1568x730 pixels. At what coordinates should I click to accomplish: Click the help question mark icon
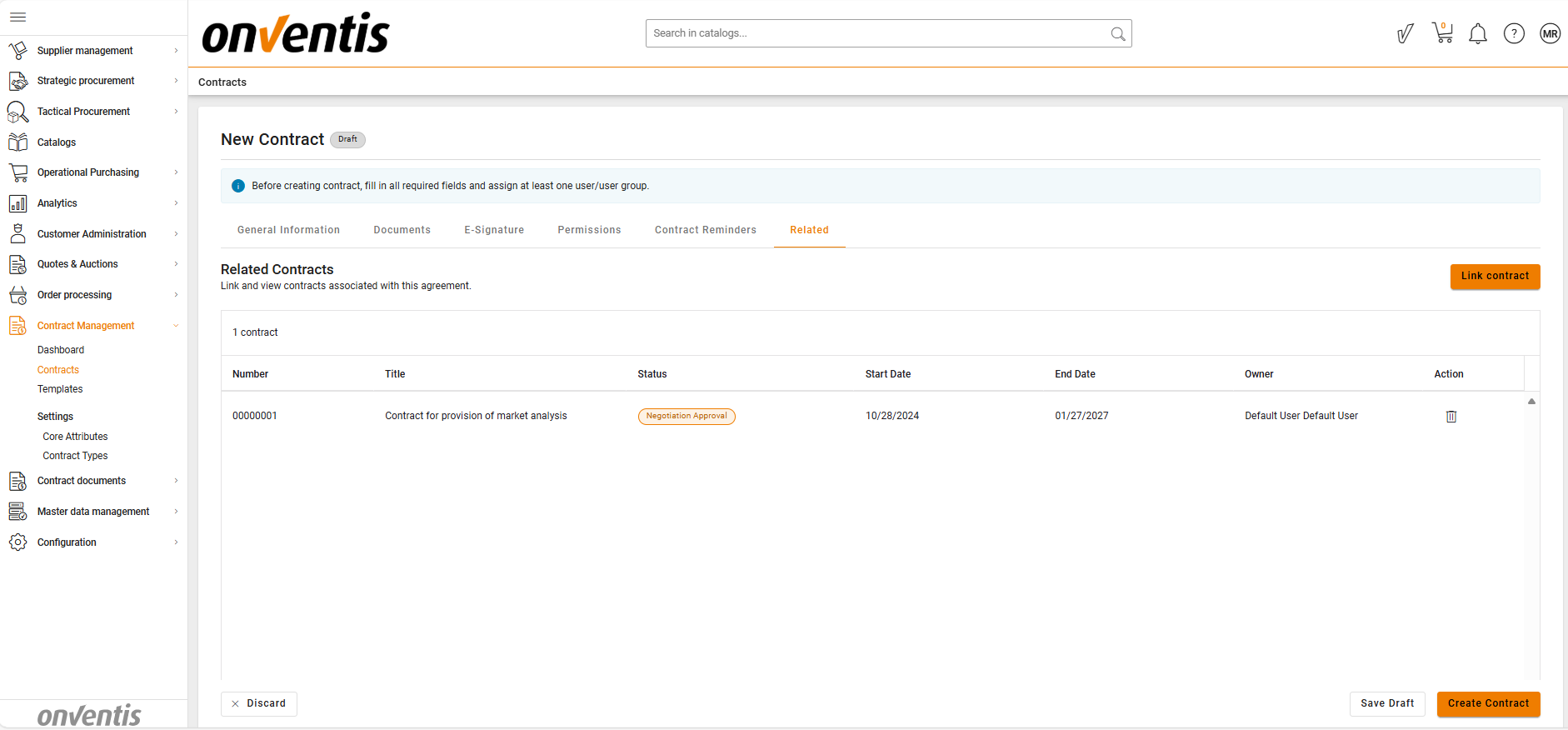[x=1514, y=33]
